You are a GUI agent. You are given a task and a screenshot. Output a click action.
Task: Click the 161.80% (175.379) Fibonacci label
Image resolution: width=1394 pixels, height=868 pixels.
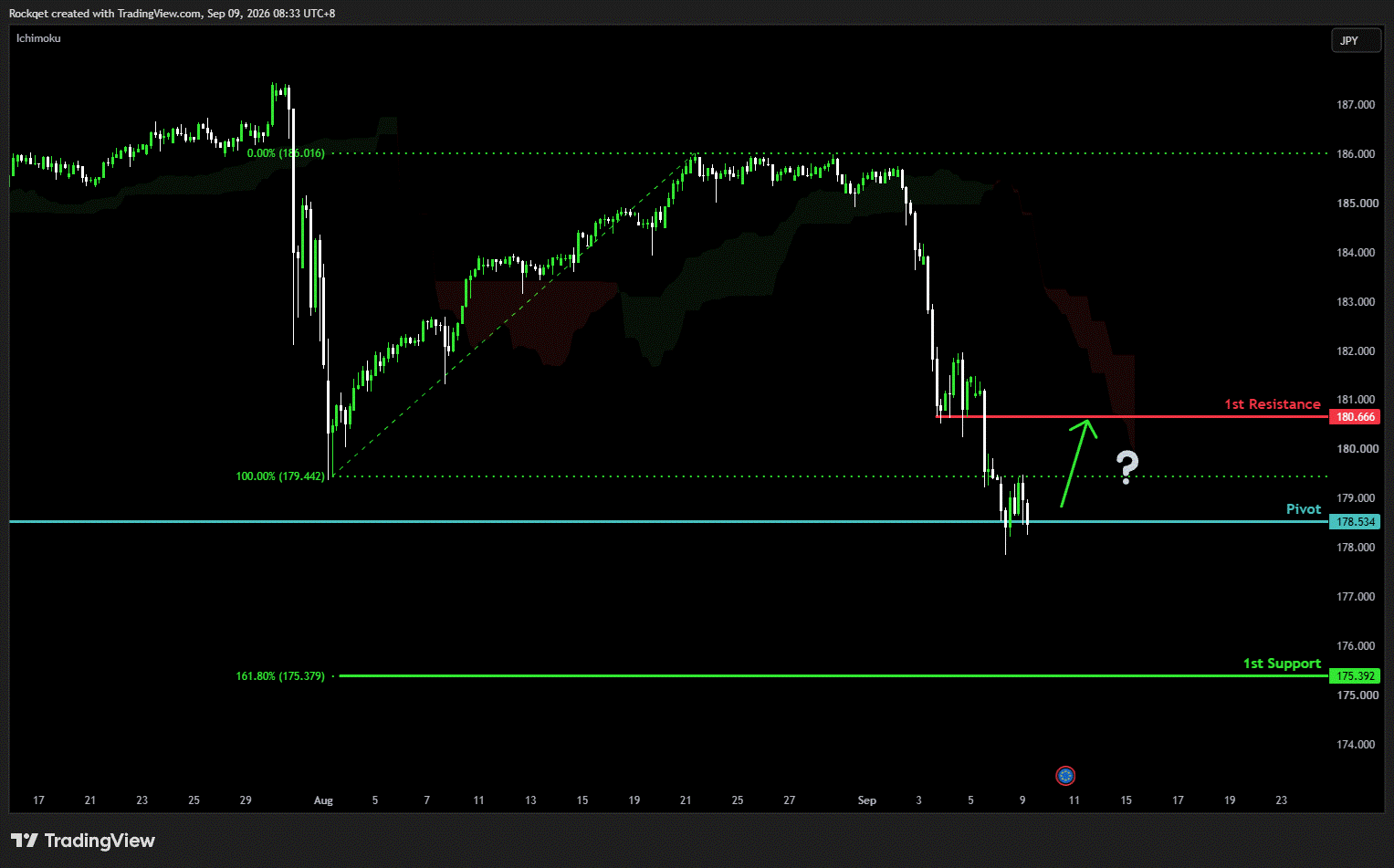[x=280, y=676]
